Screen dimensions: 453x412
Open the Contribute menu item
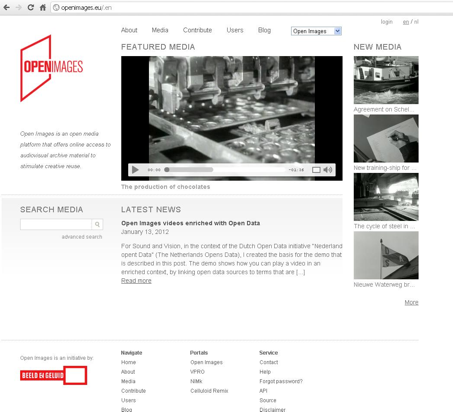[x=197, y=30]
